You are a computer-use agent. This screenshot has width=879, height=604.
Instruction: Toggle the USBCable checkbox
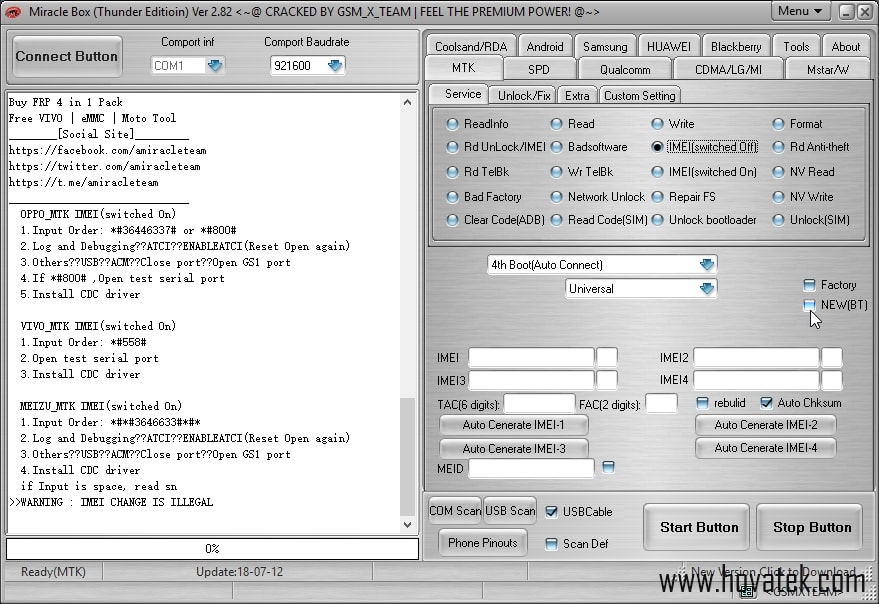[551, 511]
